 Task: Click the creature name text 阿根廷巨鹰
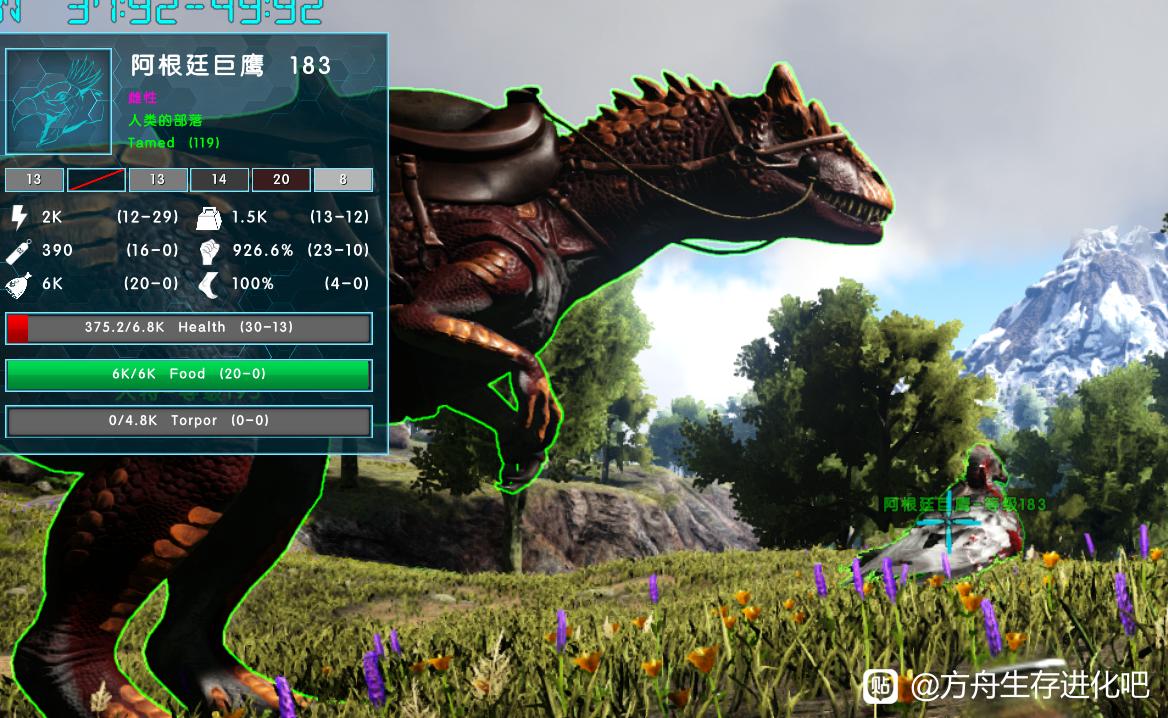197,66
